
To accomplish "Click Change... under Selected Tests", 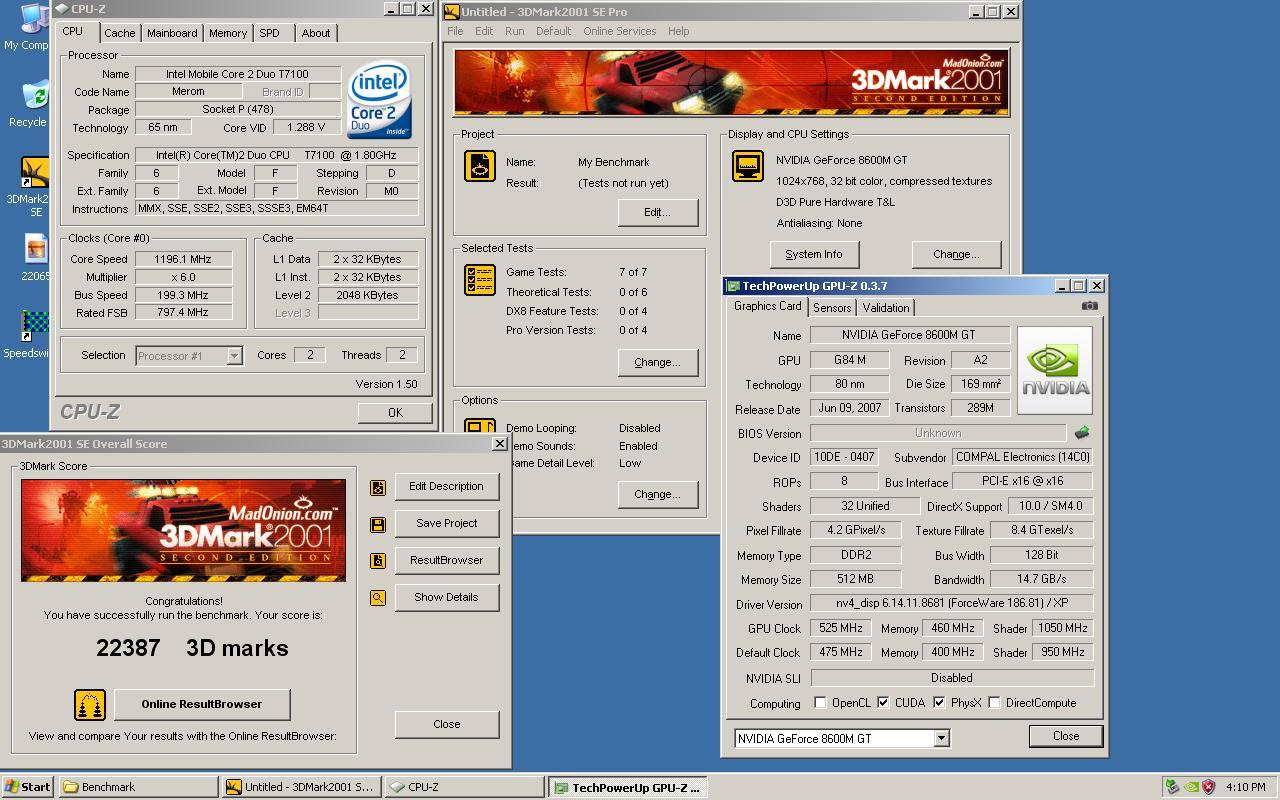I will pyautogui.click(x=657, y=362).
